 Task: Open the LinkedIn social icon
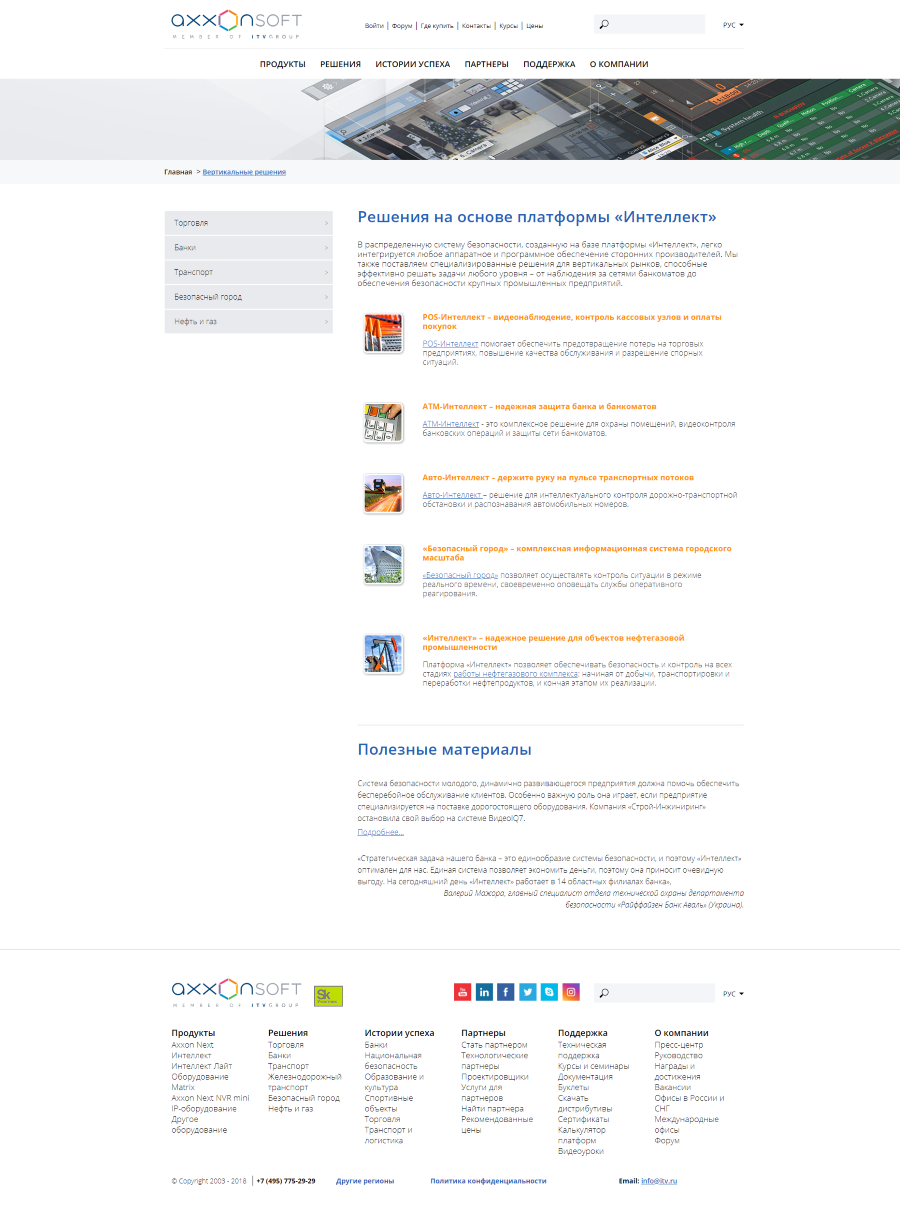click(x=484, y=992)
